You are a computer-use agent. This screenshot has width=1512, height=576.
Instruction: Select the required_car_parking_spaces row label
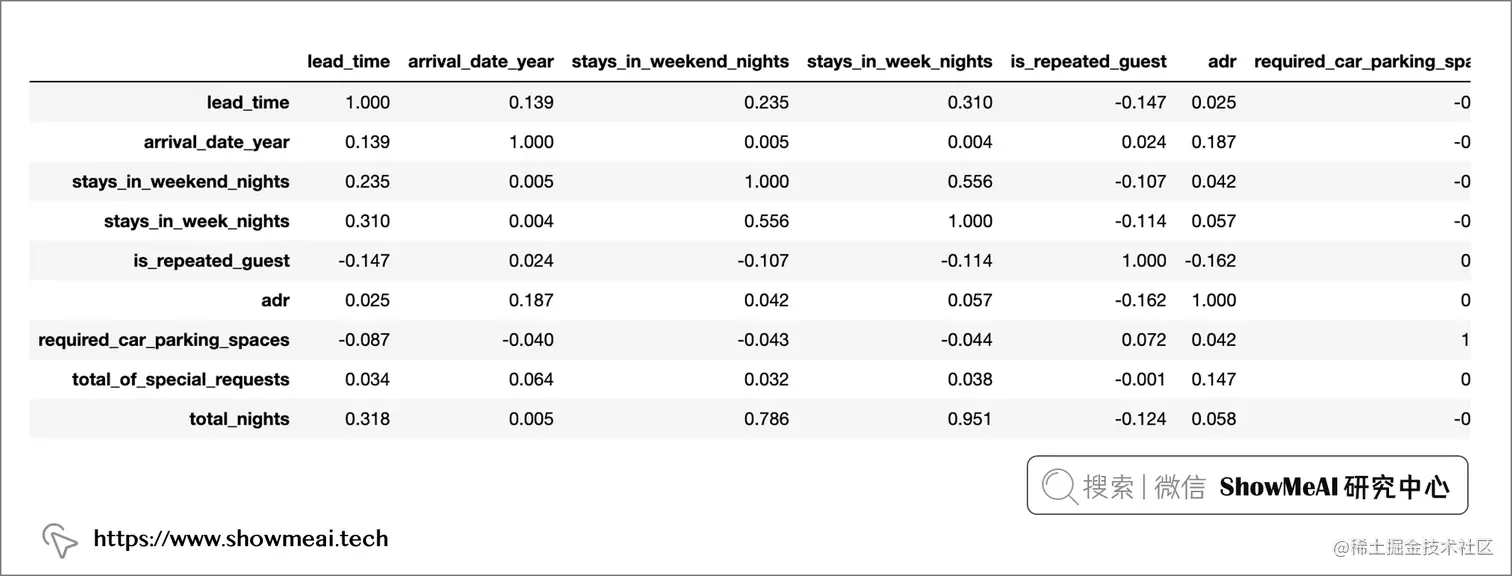coord(164,340)
